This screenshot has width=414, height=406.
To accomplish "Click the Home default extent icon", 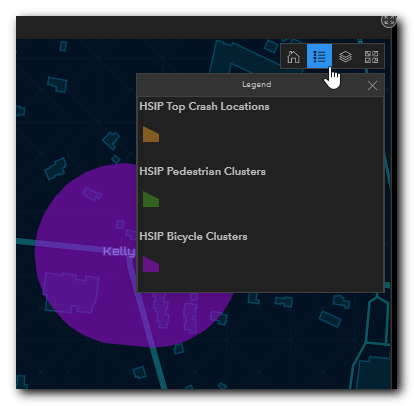I will click(x=293, y=56).
